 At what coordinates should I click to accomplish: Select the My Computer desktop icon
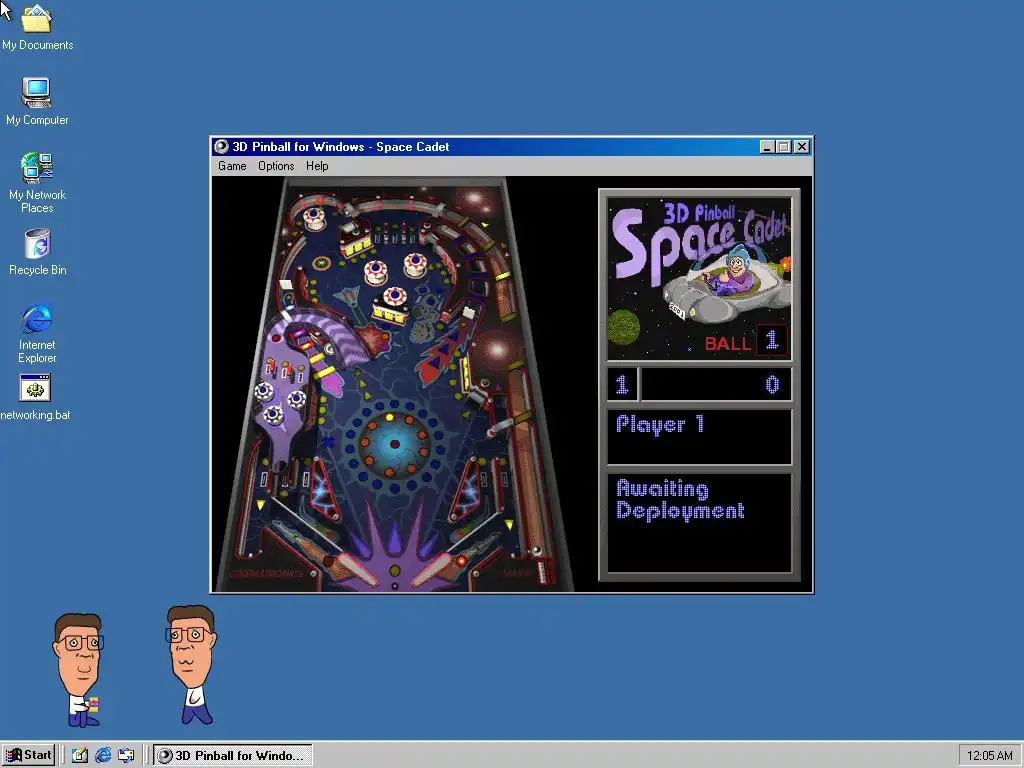click(37, 102)
